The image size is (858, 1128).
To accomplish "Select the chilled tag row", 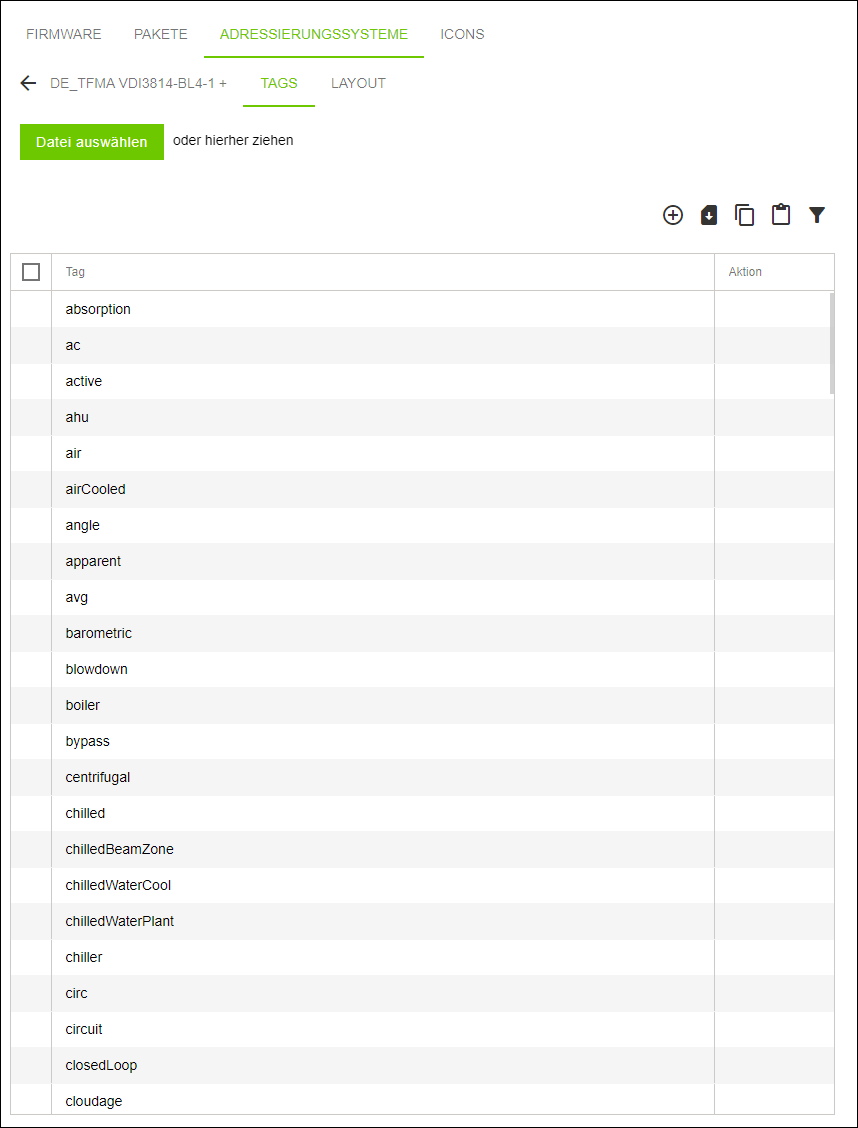I will coord(422,813).
